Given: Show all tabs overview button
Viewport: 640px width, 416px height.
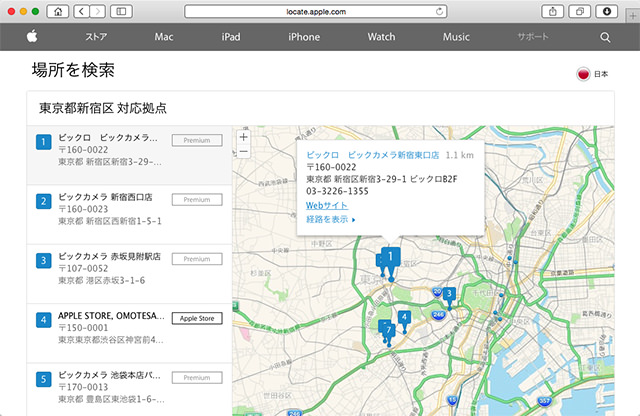Looking at the screenshot, I should click(580, 11).
